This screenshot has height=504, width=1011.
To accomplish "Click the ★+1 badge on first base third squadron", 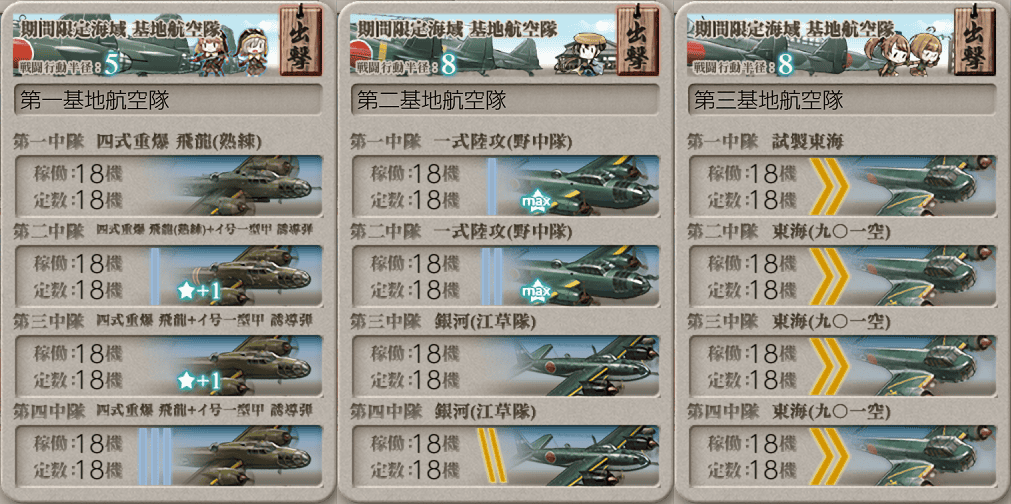I will [x=199, y=382].
